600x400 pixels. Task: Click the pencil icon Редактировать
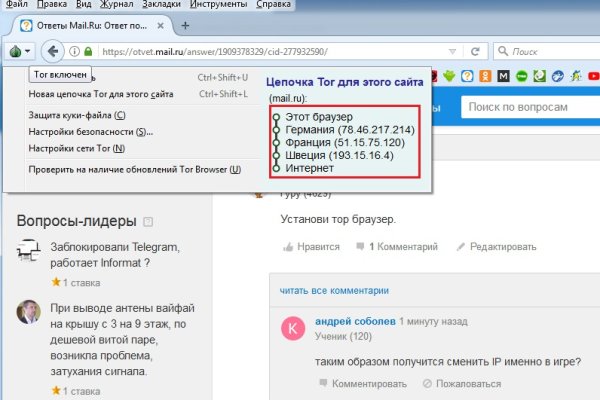463,246
